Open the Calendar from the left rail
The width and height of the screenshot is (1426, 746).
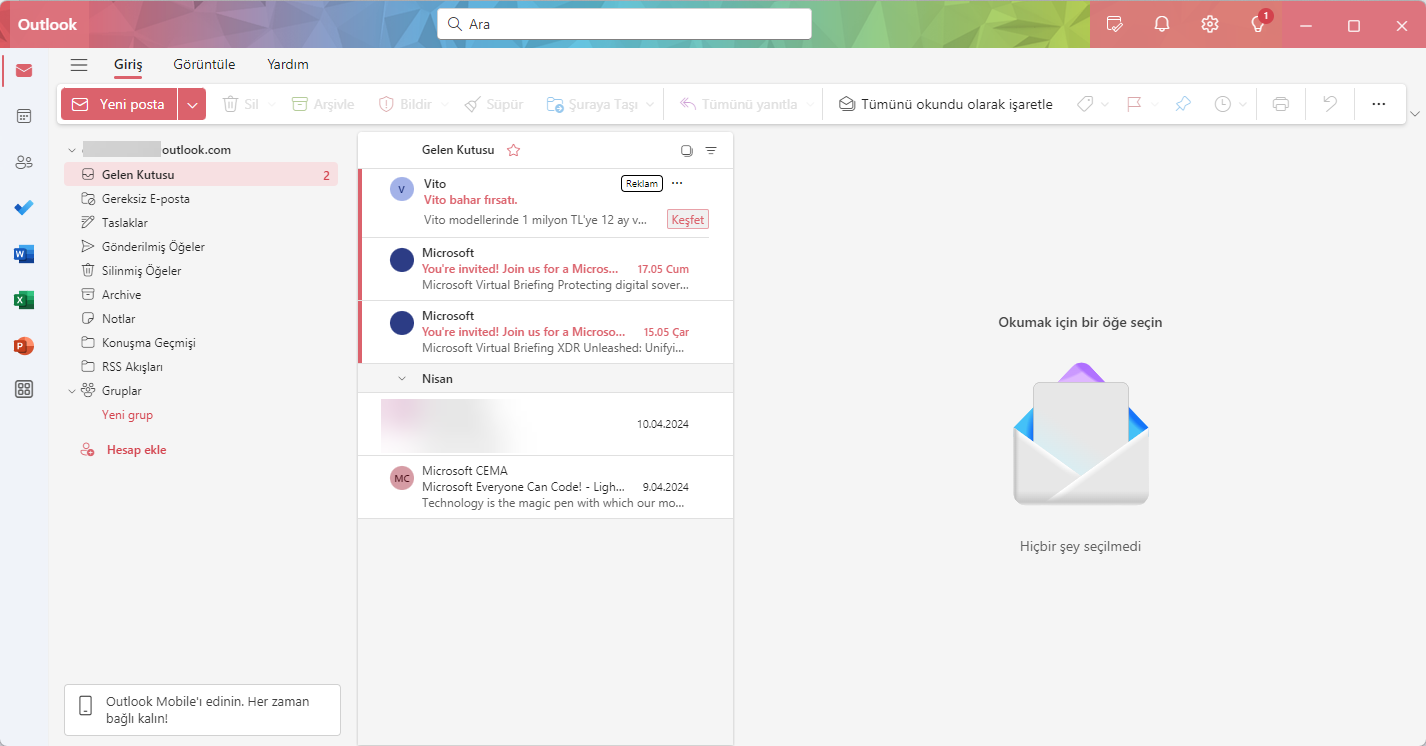click(x=24, y=116)
